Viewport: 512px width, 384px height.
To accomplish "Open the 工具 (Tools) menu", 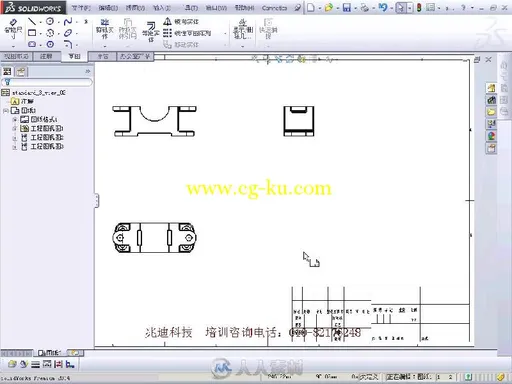I will click(x=191, y=8).
